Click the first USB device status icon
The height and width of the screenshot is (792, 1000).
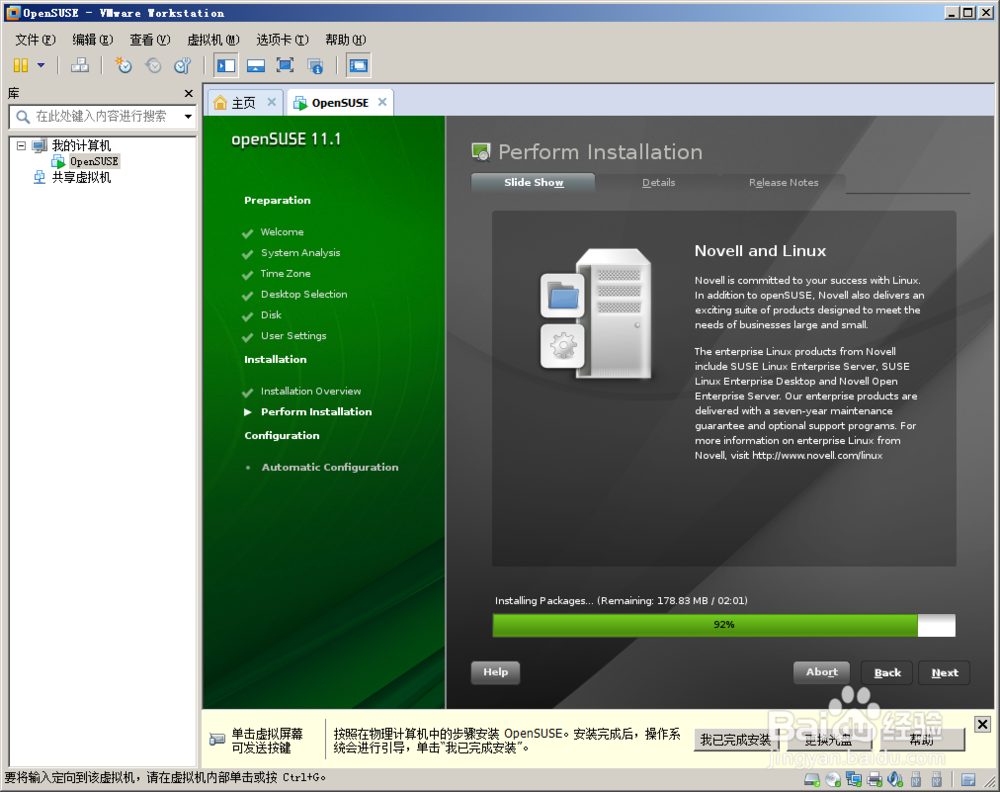click(x=916, y=779)
